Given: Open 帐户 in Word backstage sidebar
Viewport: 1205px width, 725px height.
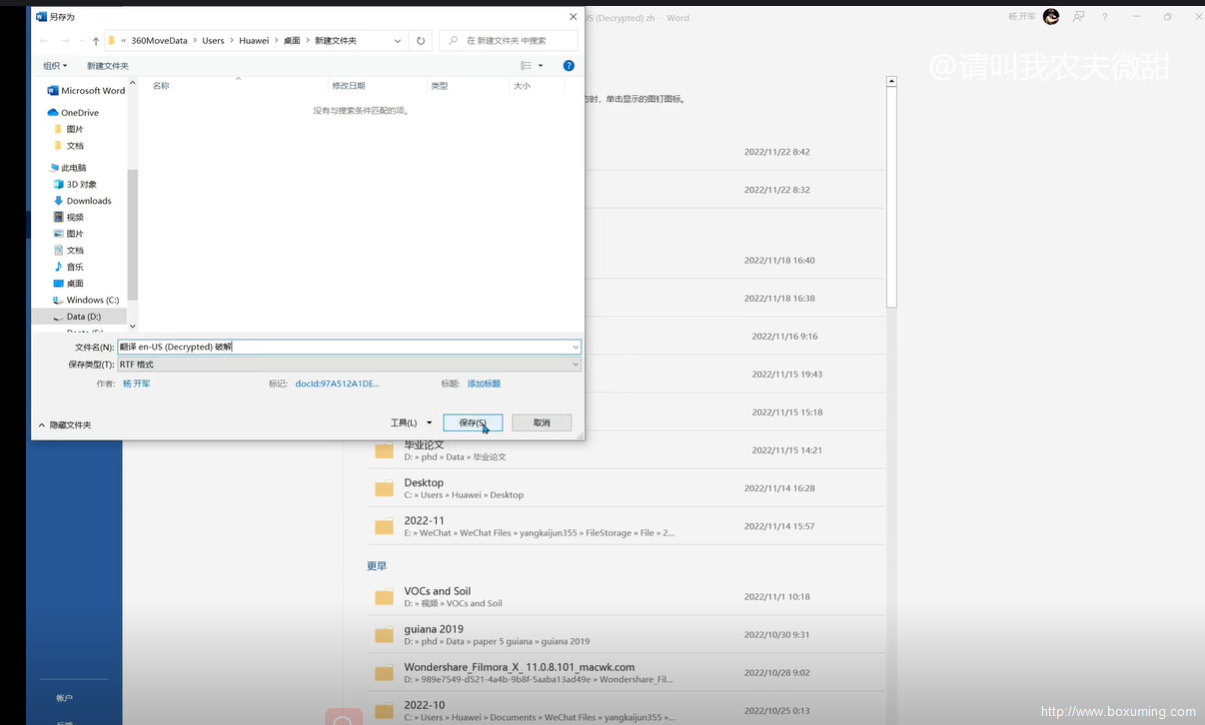Looking at the screenshot, I should [65, 698].
